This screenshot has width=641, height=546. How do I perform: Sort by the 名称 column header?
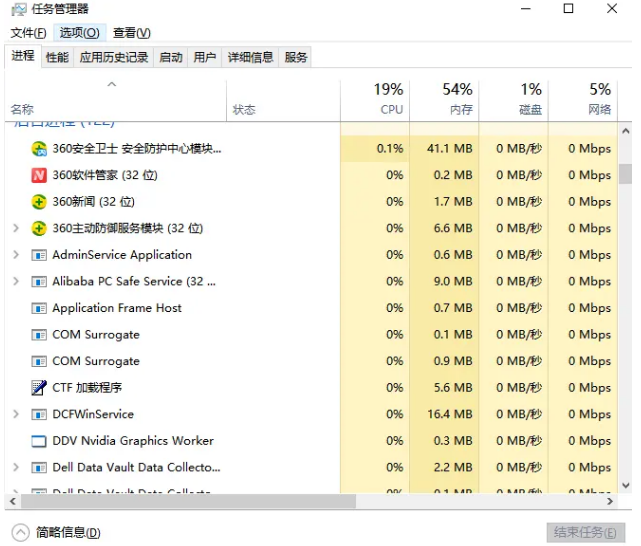click(115, 101)
